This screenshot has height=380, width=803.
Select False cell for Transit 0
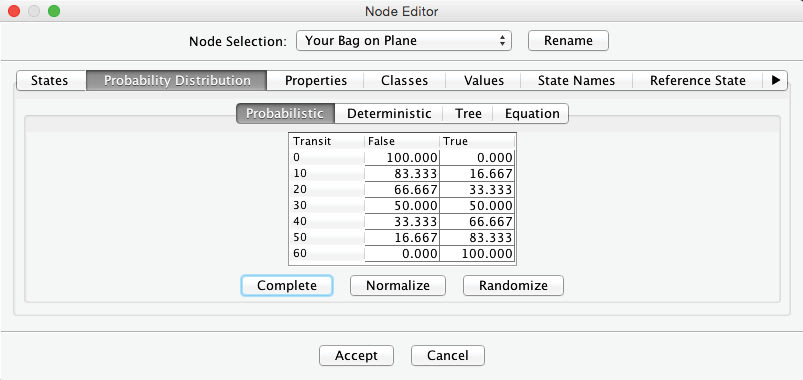pos(402,157)
